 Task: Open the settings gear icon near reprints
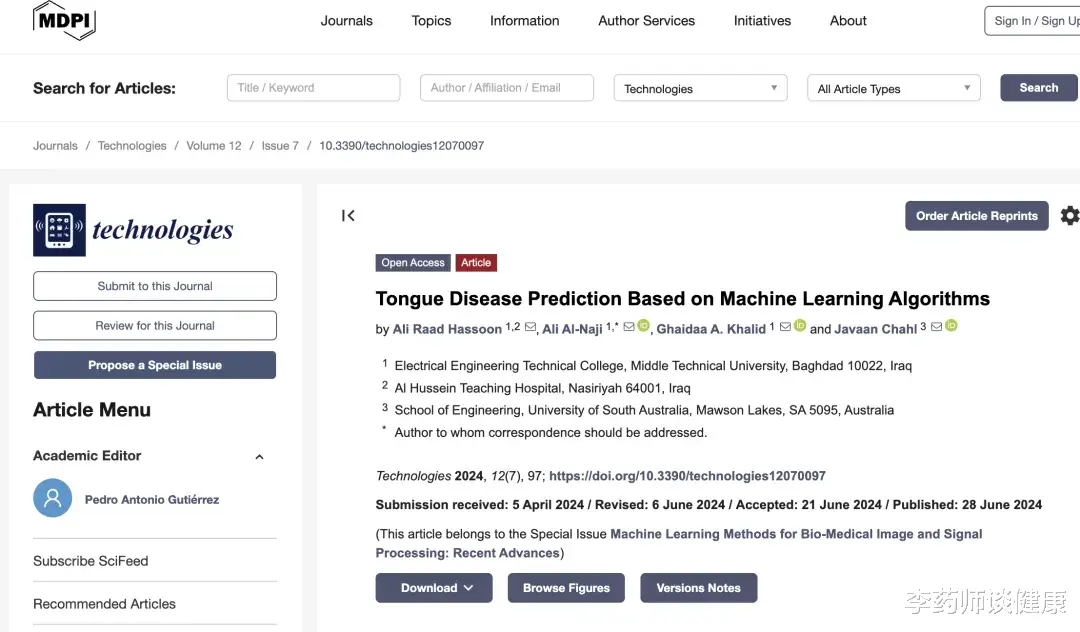click(x=1070, y=215)
